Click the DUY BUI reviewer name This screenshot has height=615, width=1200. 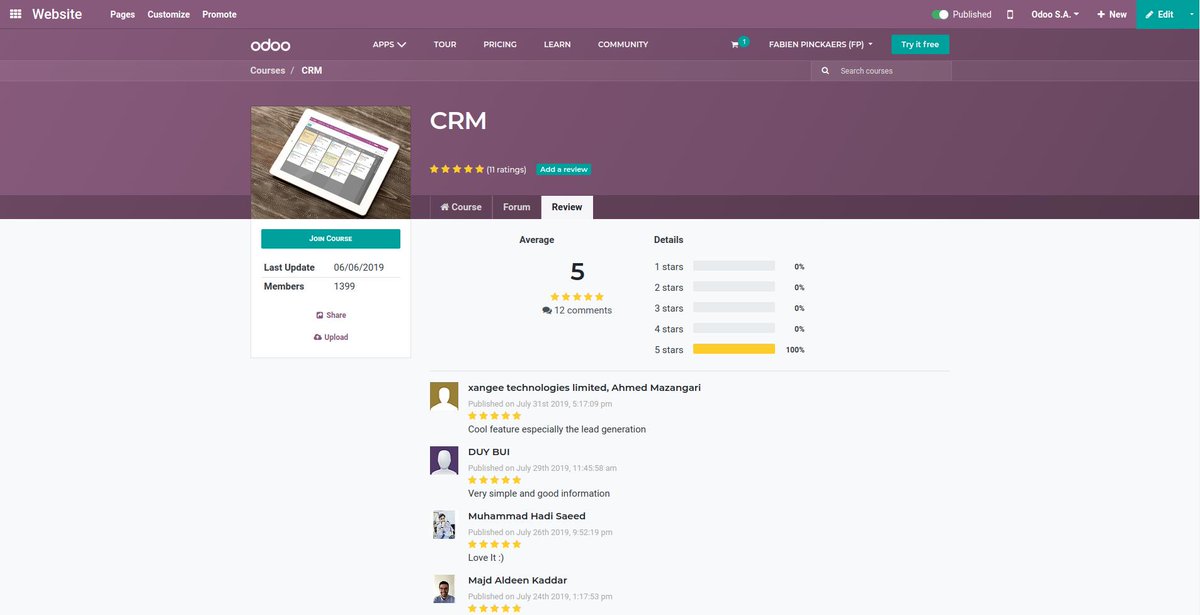pyautogui.click(x=489, y=452)
